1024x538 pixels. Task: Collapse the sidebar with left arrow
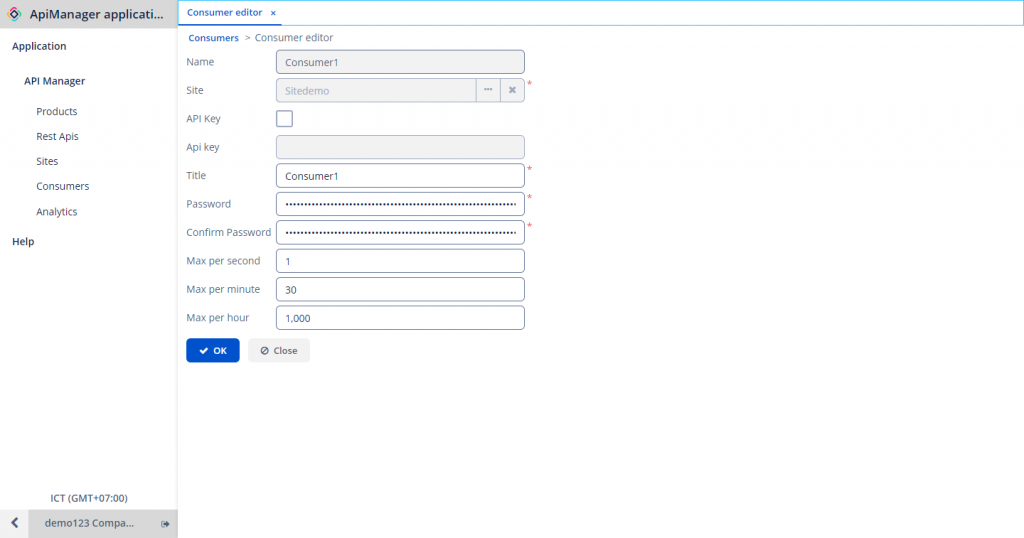(14, 523)
